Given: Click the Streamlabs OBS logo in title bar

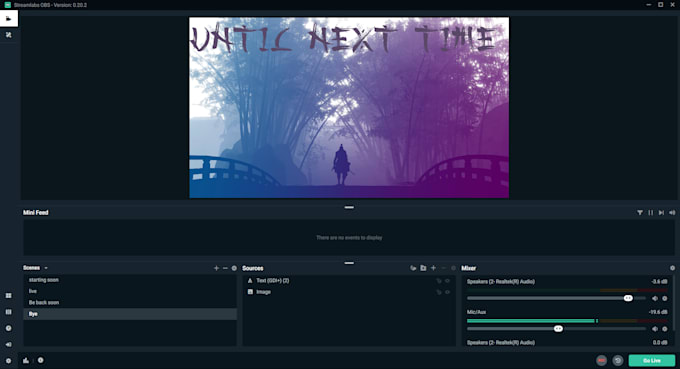Looking at the screenshot, I should 7,5.
